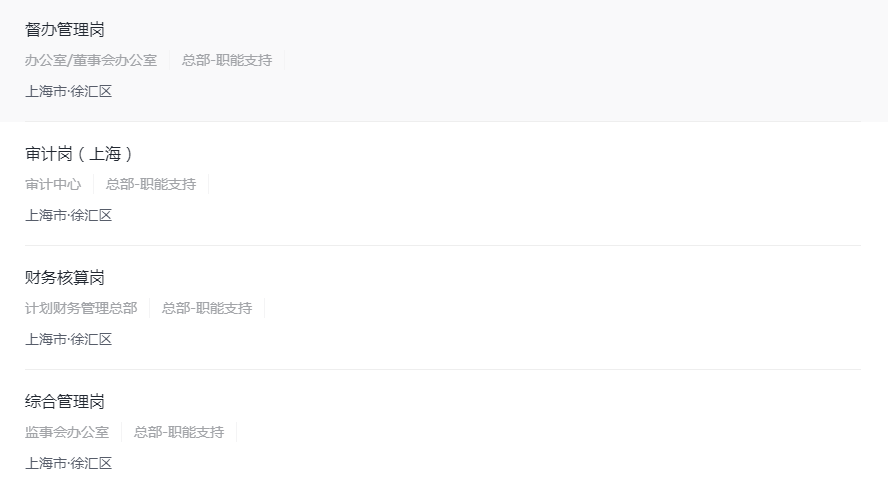Click the 办公室/董事会办公室 department label
The height and width of the screenshot is (488, 888).
[91, 60]
